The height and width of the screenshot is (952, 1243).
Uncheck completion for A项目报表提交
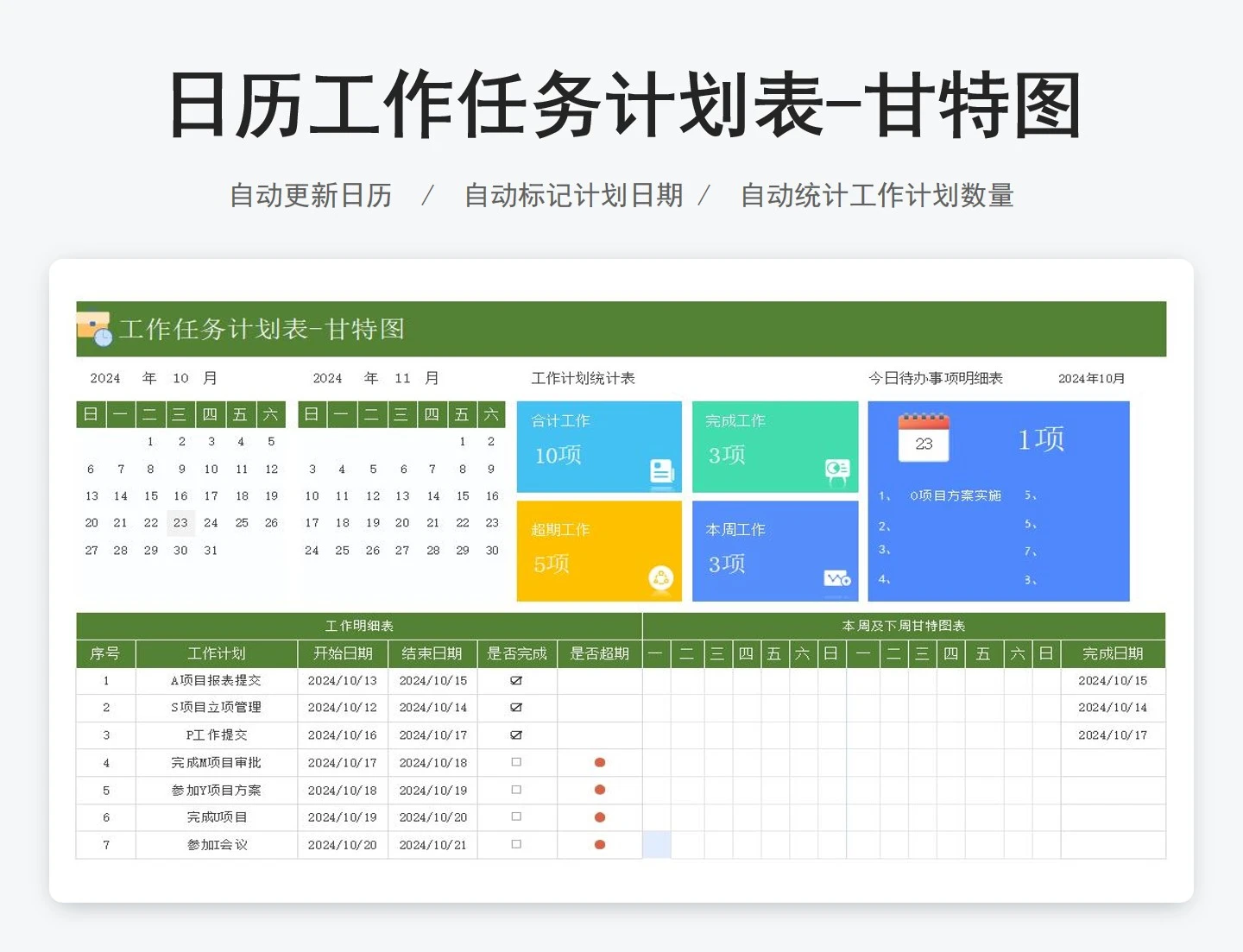click(515, 680)
